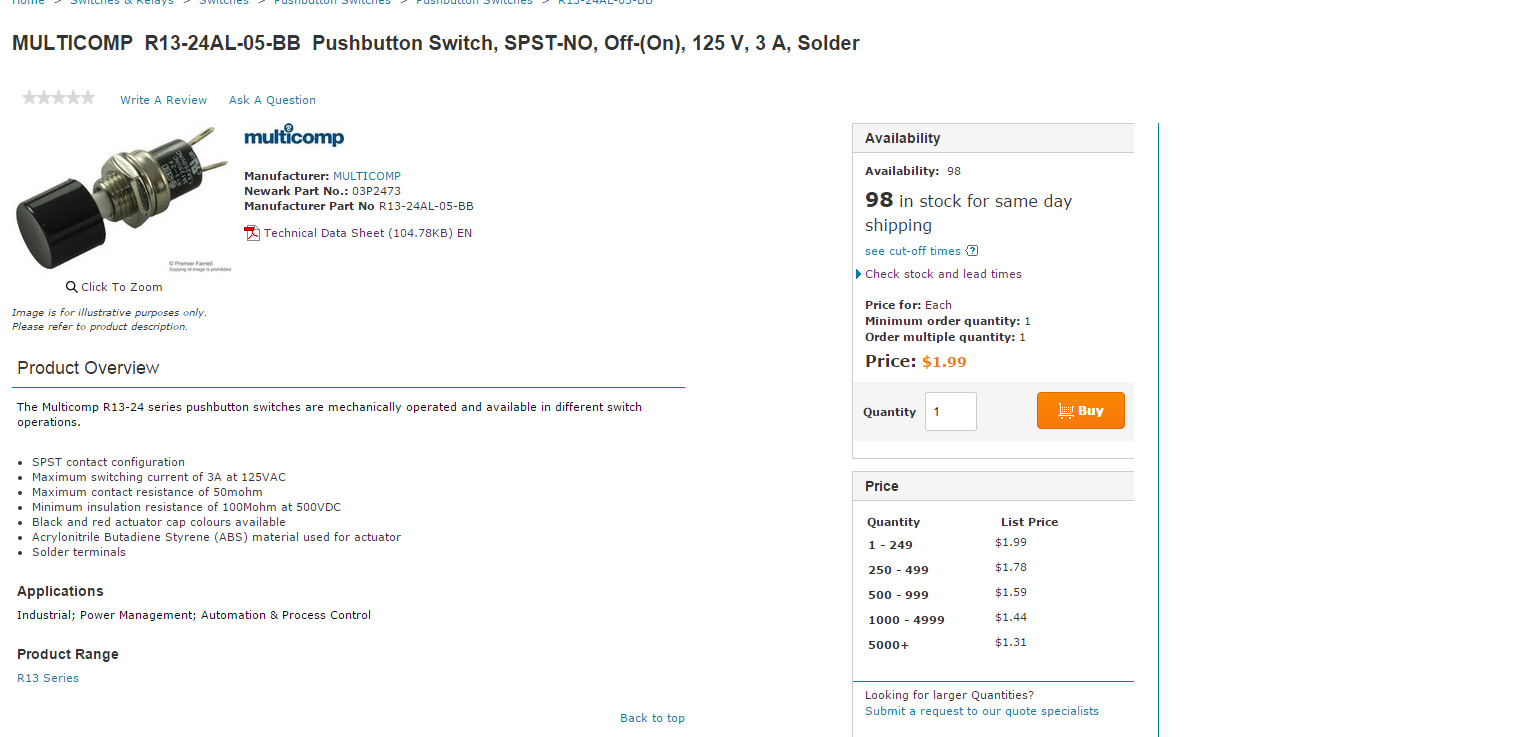The width and height of the screenshot is (1524, 737).
Task: Click the magnifier icon under product image
Action: pyautogui.click(x=72, y=287)
